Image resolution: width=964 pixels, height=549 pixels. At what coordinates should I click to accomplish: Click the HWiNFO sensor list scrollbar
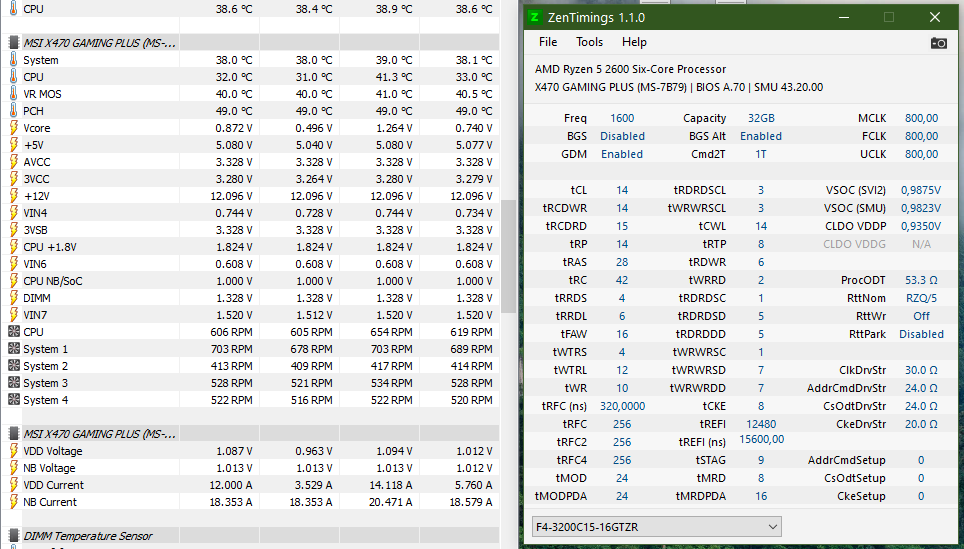click(508, 256)
